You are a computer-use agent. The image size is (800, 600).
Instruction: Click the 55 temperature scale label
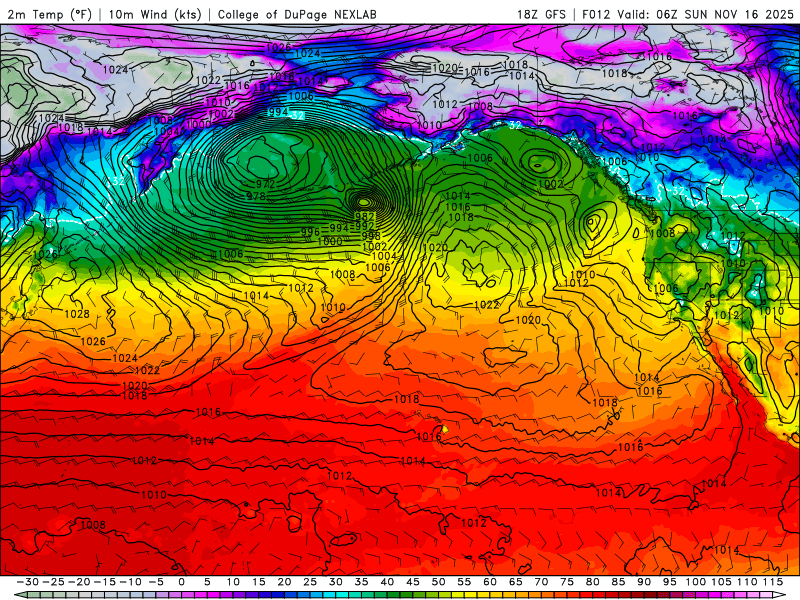464,582
